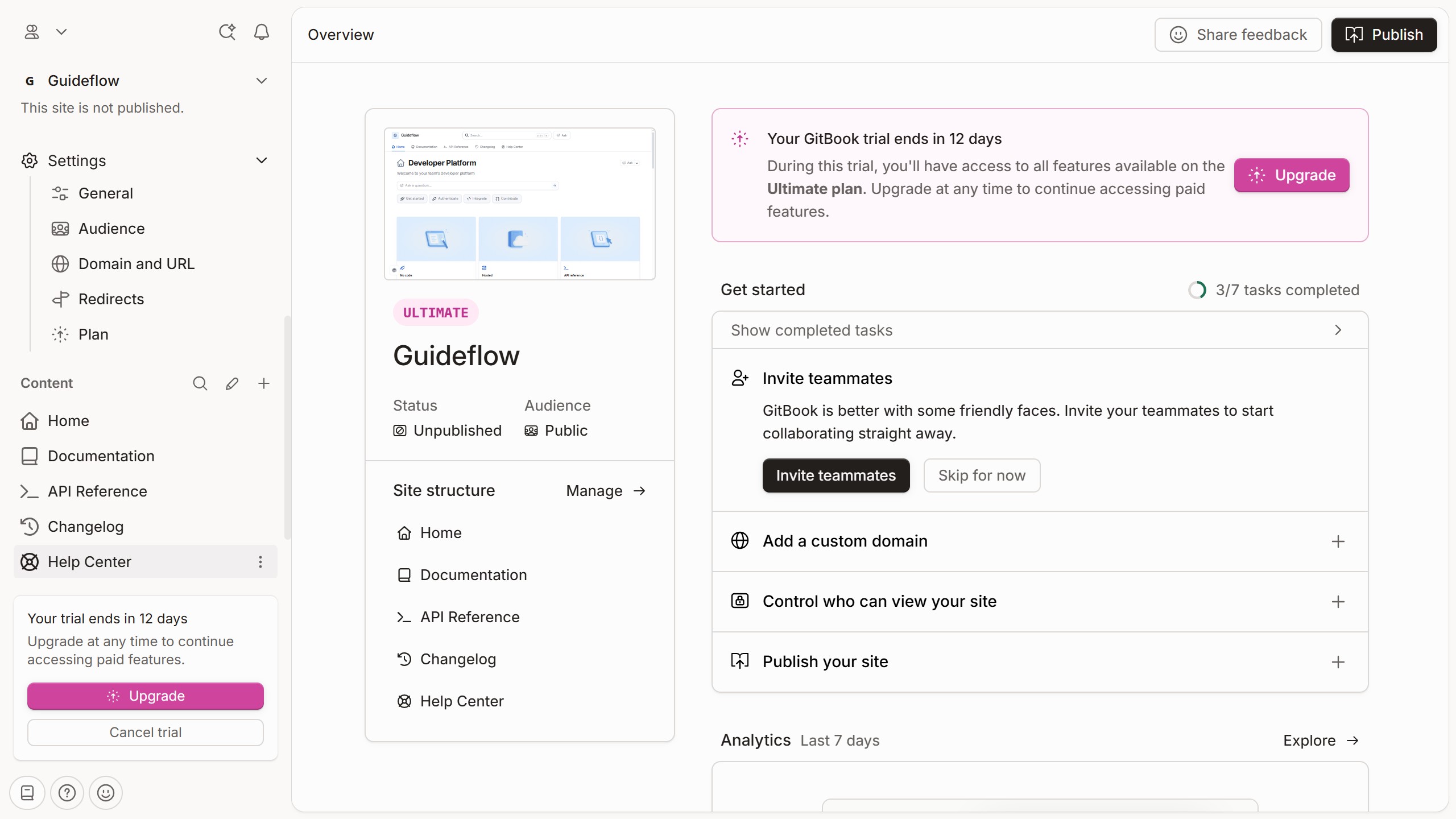1456x819 pixels.
Task: Click Upgrade in the trial banner
Action: click(1292, 175)
